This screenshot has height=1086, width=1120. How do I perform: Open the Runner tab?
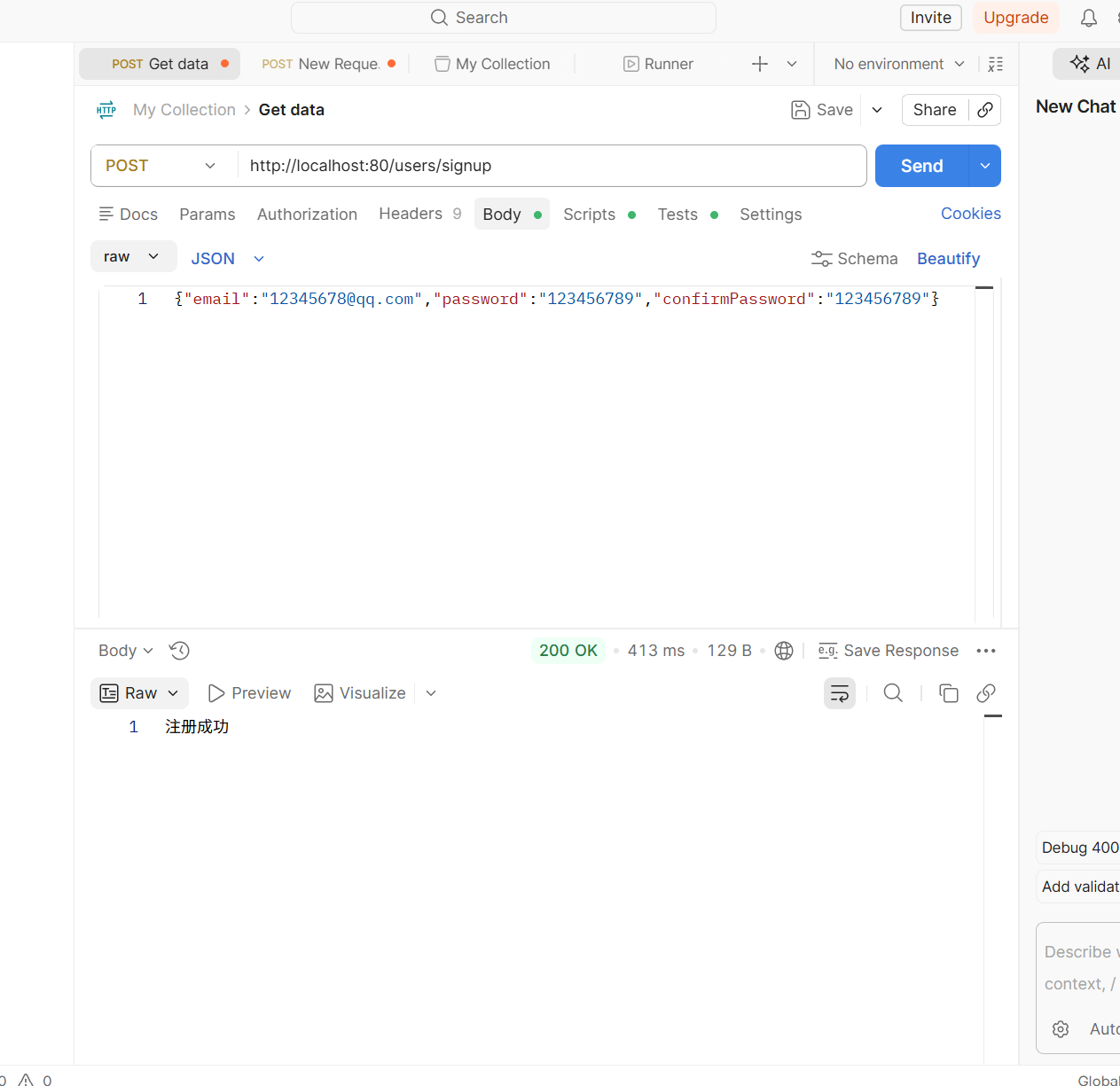(x=658, y=64)
